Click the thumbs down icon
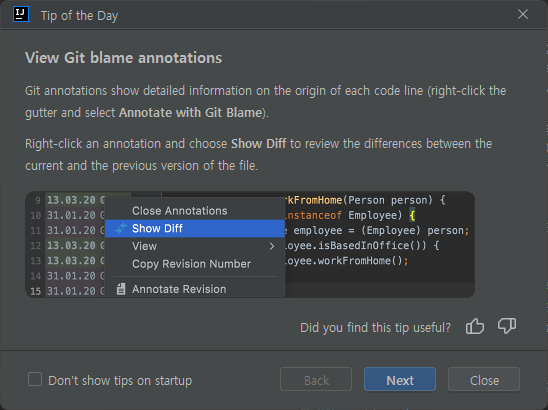This screenshot has height=410, width=548. tap(507, 326)
